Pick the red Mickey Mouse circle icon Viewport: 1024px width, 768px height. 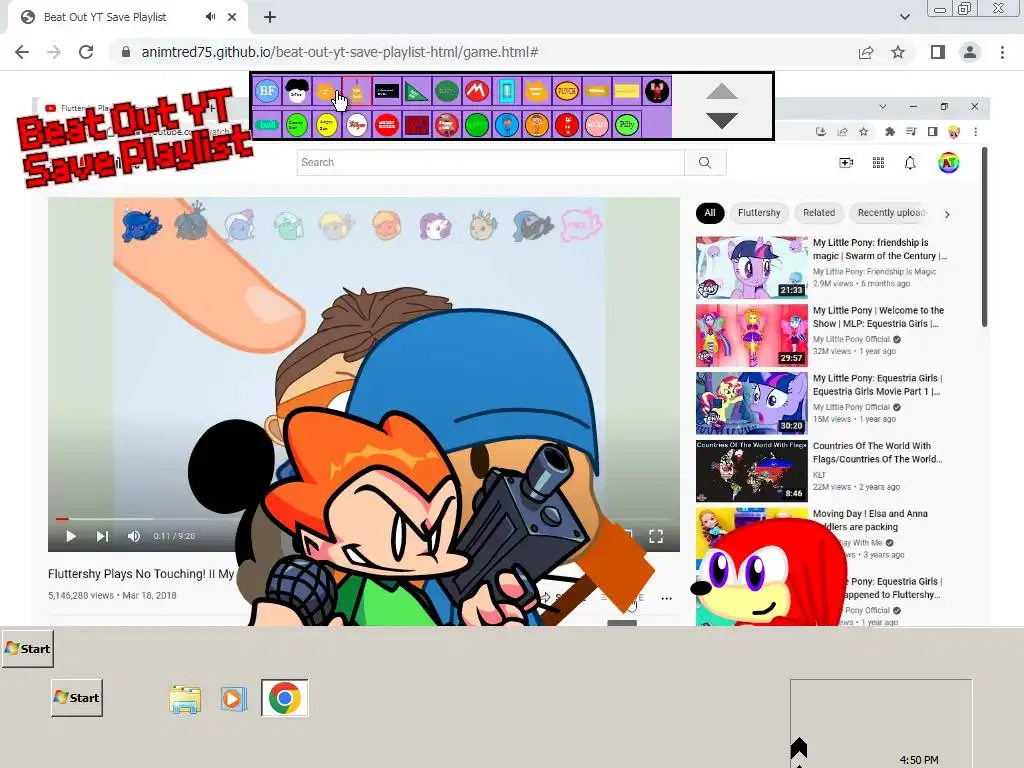pos(387,124)
